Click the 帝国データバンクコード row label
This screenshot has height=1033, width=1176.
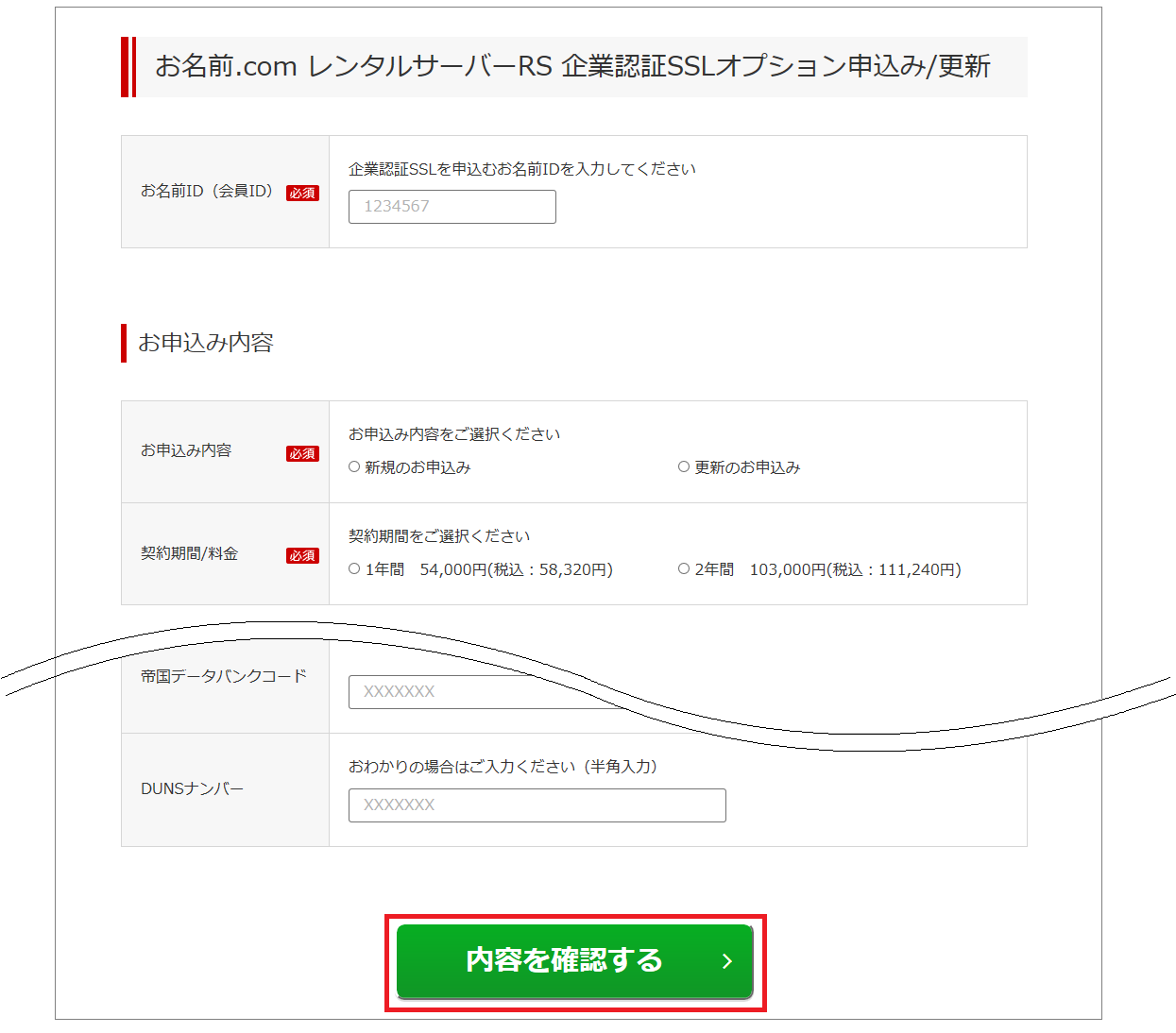tap(224, 676)
